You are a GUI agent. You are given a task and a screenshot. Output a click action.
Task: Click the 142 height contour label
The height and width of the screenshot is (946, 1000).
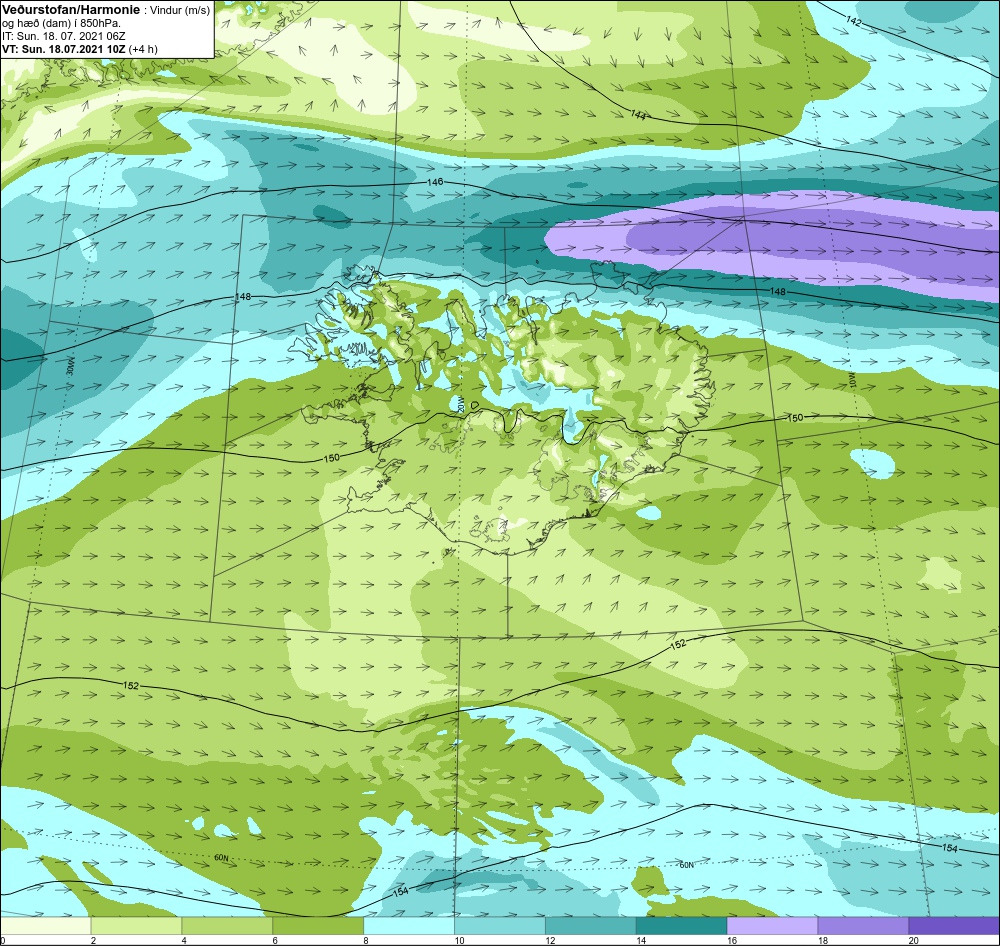pos(853,21)
